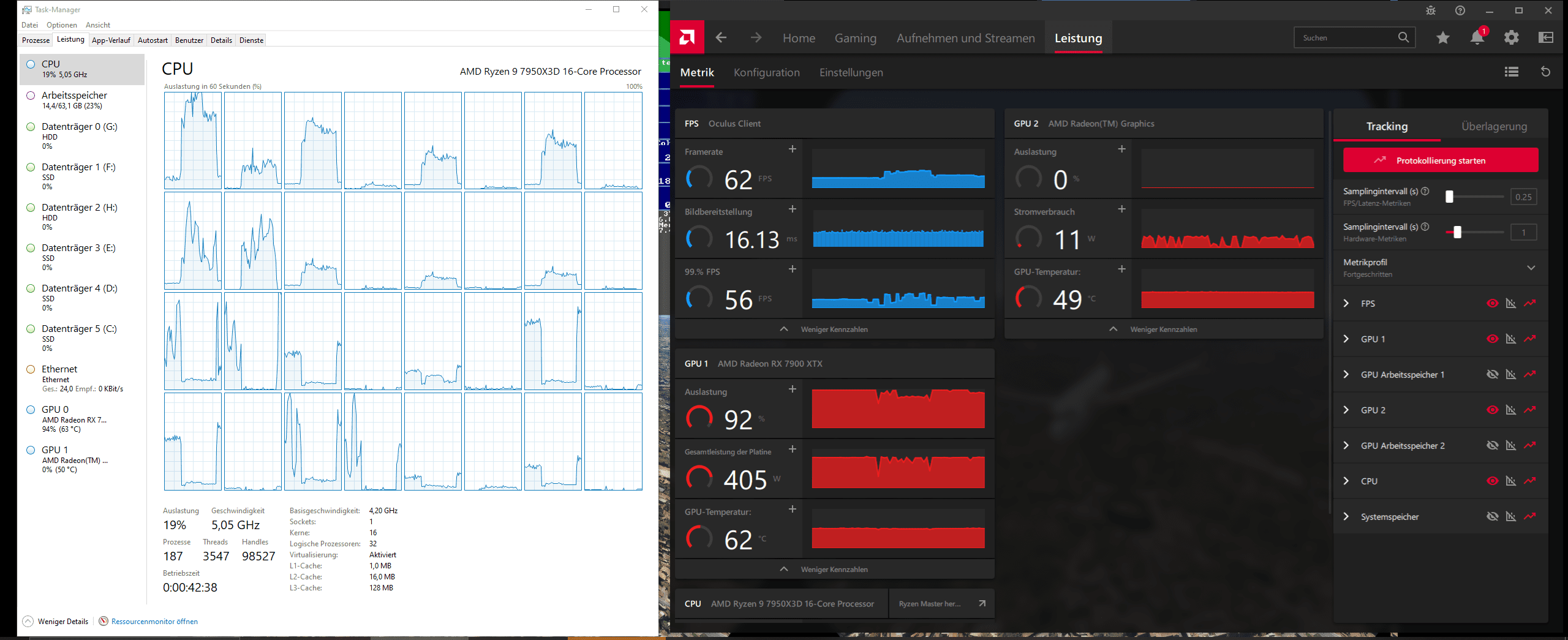Viewport: 1568px width, 640px height.
Task: Click help icon beside Hardware-Metriken Samplingintervall
Action: pyautogui.click(x=1425, y=227)
